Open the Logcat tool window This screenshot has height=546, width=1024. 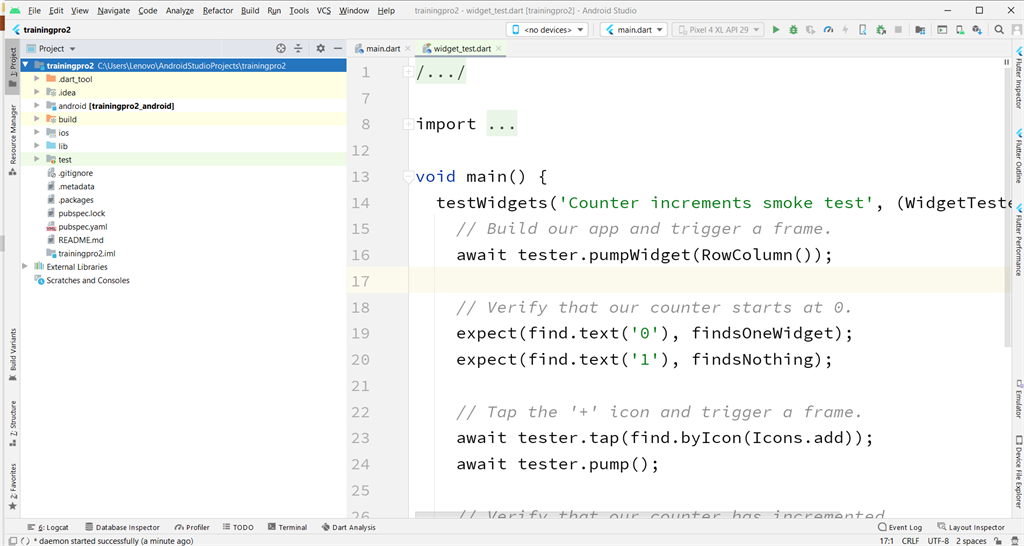48,527
